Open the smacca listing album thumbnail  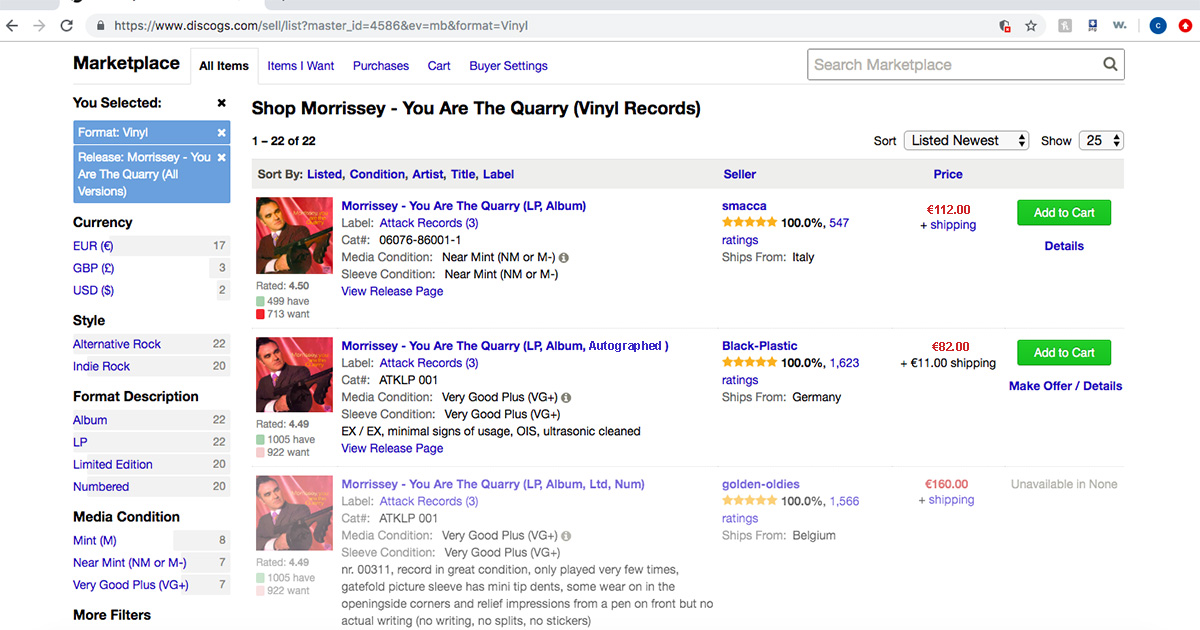click(294, 236)
